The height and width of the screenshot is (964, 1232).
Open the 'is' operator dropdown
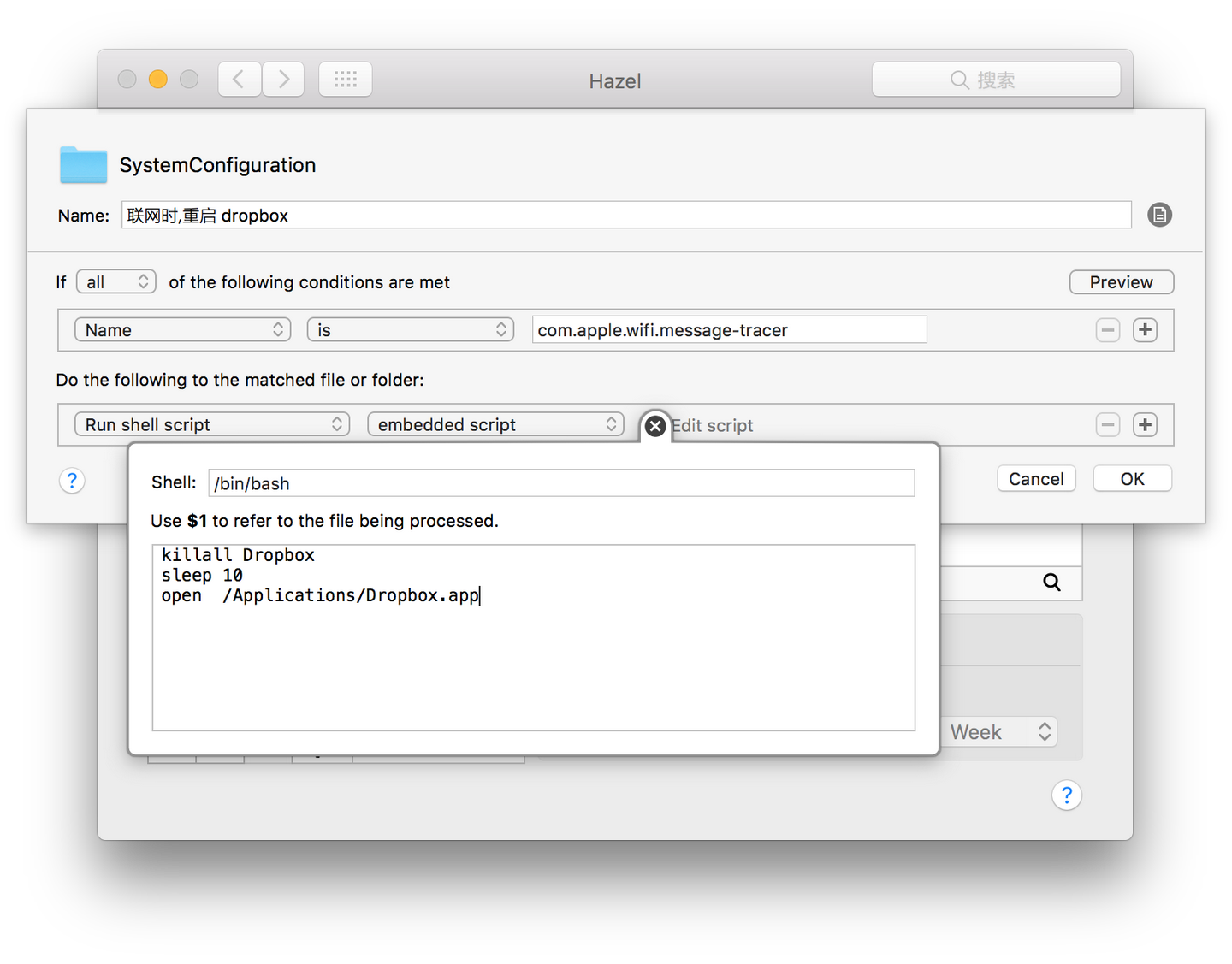click(x=410, y=330)
